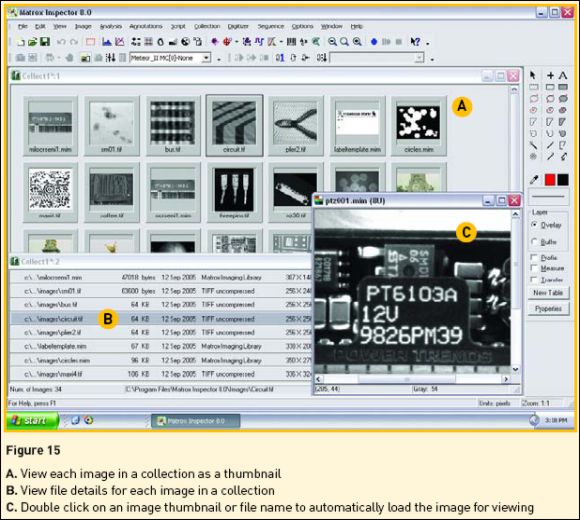Click the zoom-out magnifier icon
Screen dimensions: 580x520
[x=333, y=42]
